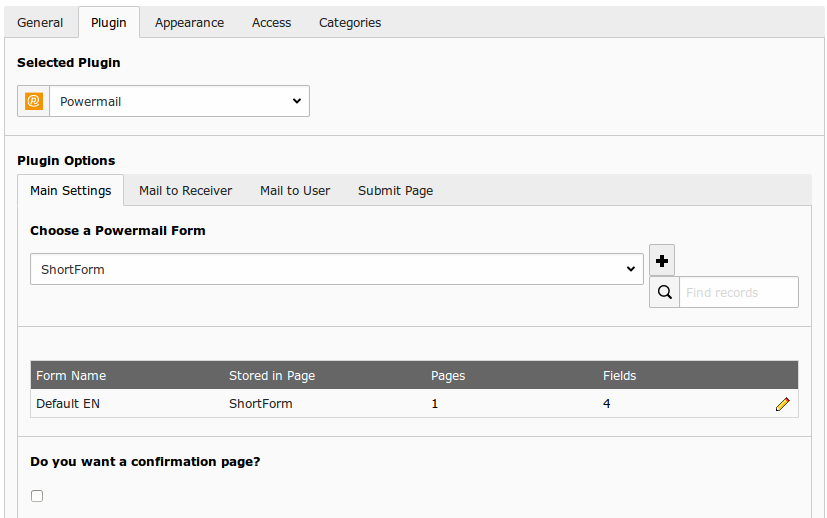
Task: Go to the Access tab
Action: [x=272, y=23]
